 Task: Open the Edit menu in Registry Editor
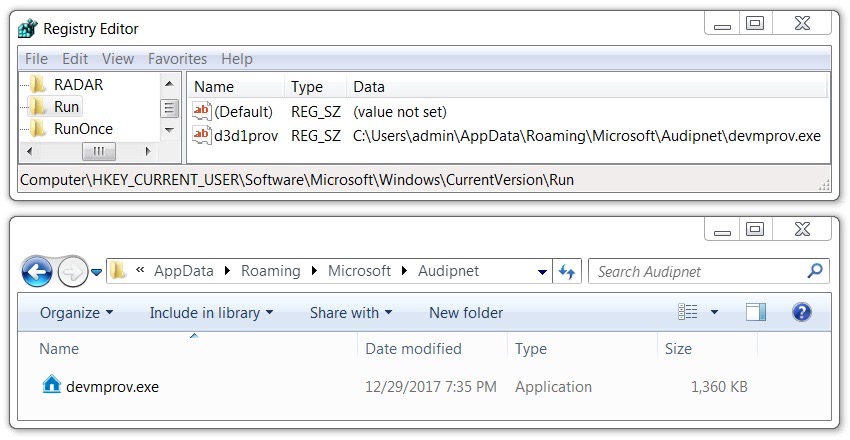[x=75, y=59]
